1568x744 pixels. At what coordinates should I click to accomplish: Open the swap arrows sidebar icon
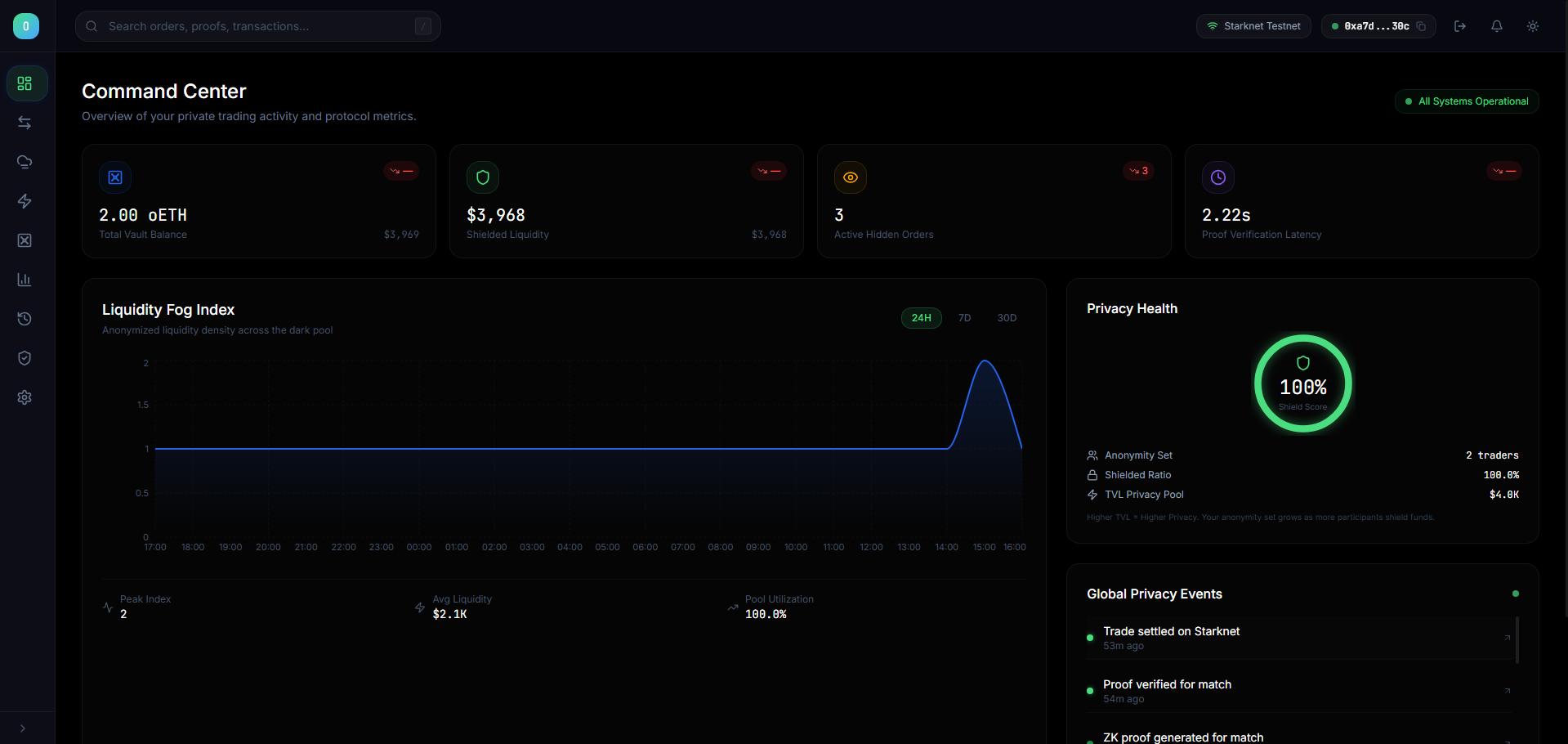(25, 123)
